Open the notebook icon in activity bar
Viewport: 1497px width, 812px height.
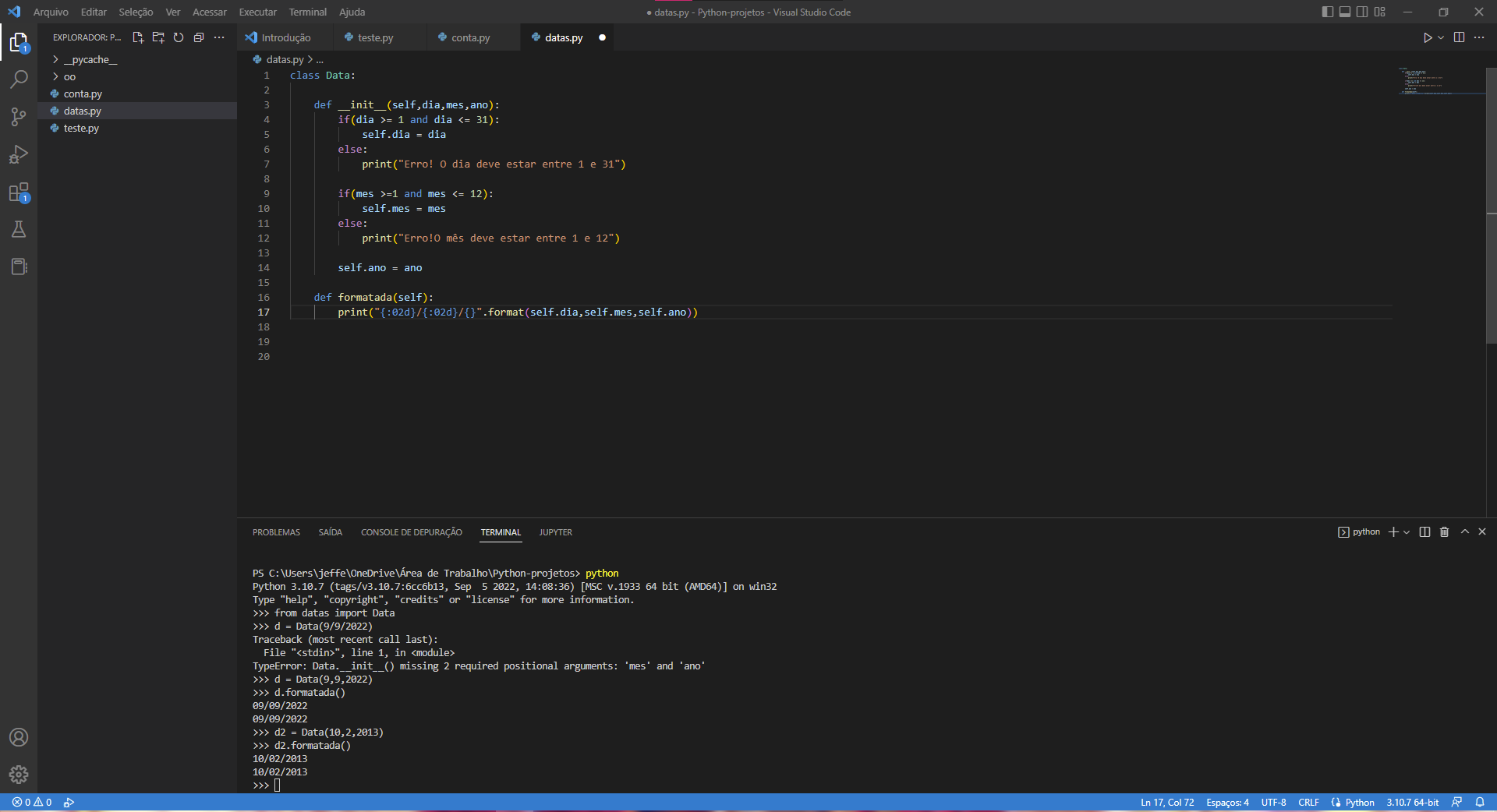point(19,267)
